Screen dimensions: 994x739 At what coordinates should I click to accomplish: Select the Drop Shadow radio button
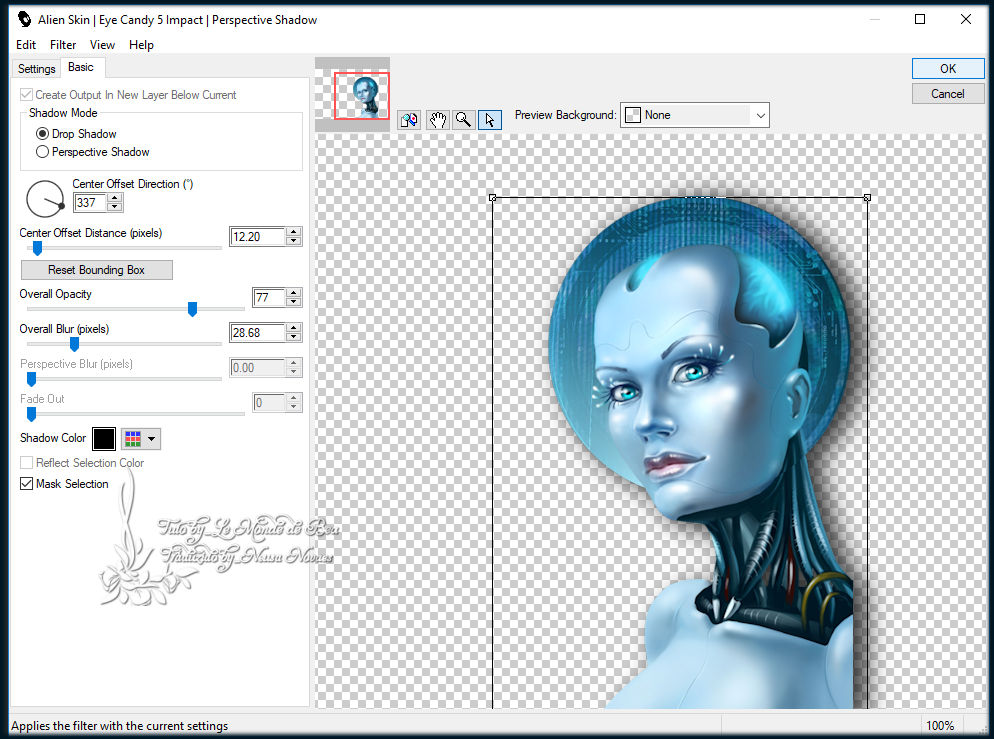tap(42, 134)
